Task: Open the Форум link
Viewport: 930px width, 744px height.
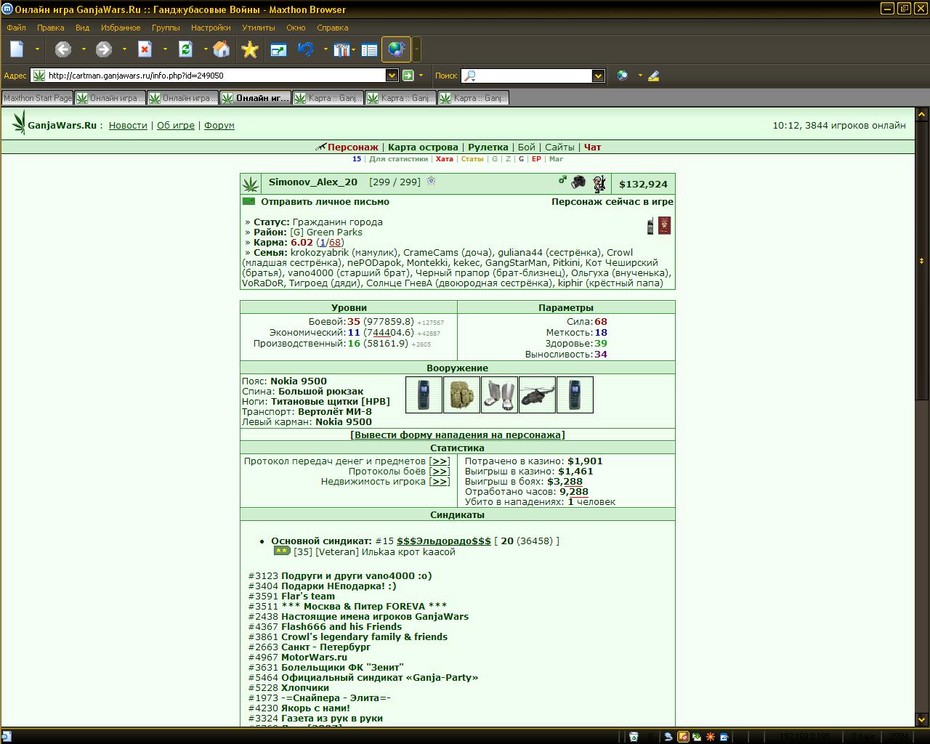Action: pyautogui.click(x=219, y=125)
